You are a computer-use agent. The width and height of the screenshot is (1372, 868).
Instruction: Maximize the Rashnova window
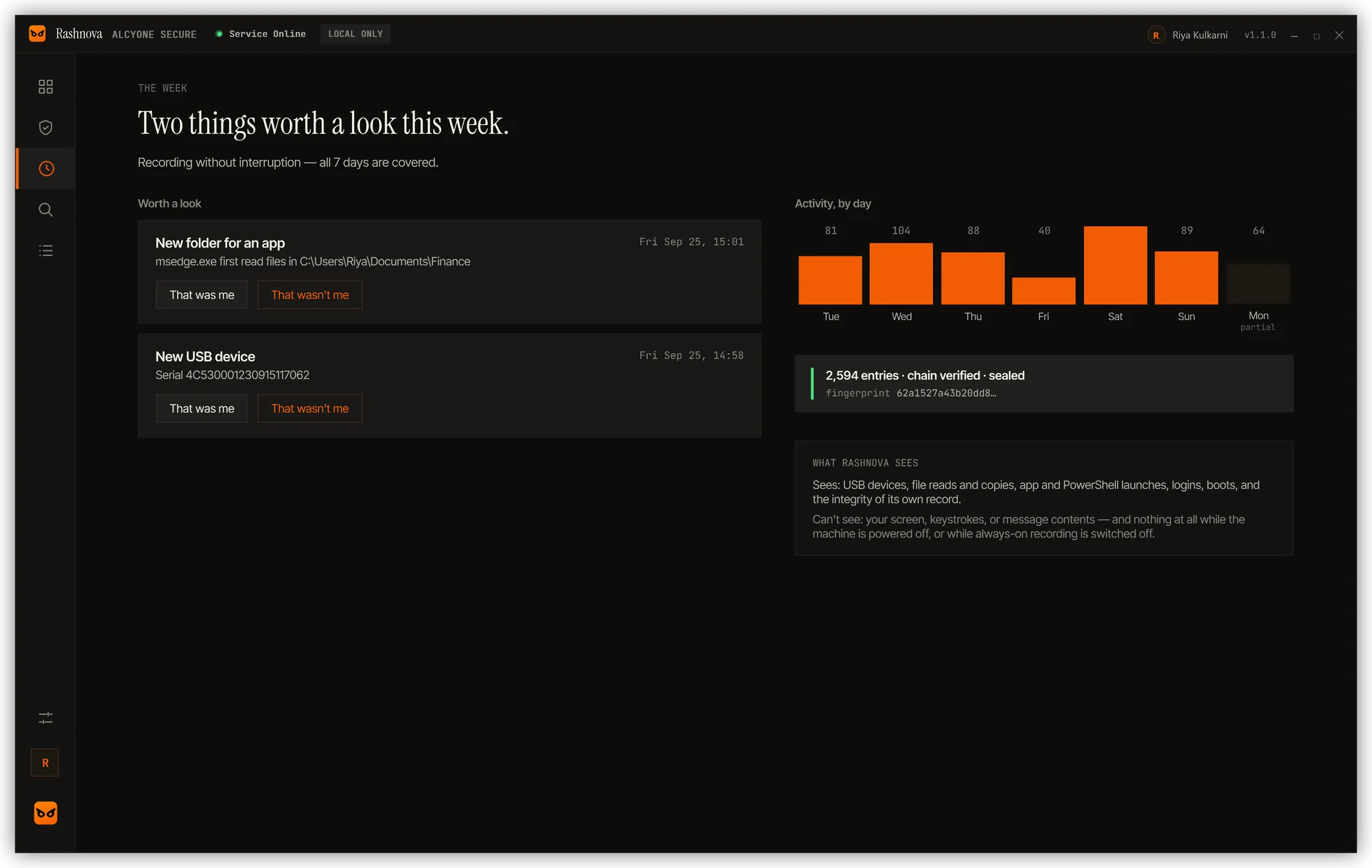[x=1316, y=36]
